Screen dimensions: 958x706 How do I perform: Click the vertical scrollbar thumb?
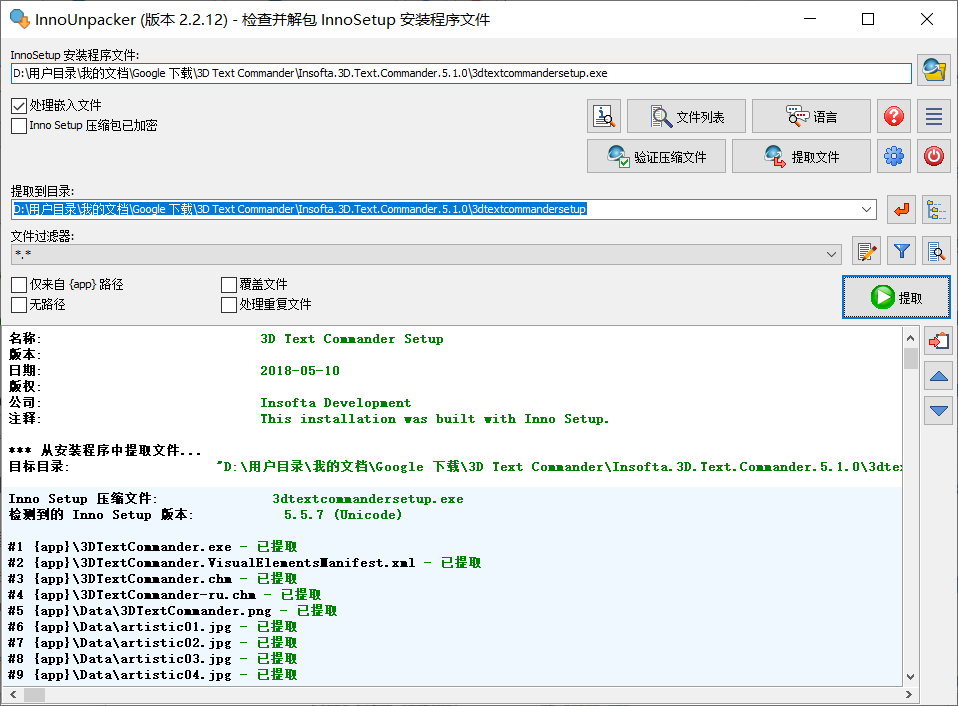(910, 358)
